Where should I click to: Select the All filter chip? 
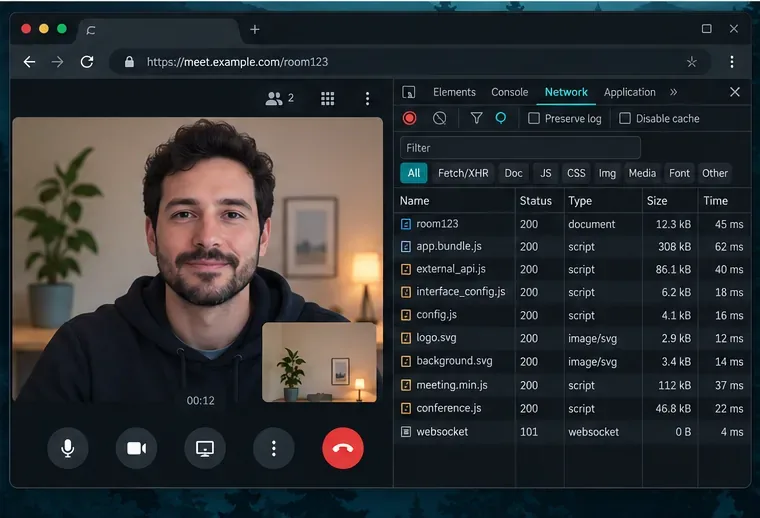(x=414, y=173)
